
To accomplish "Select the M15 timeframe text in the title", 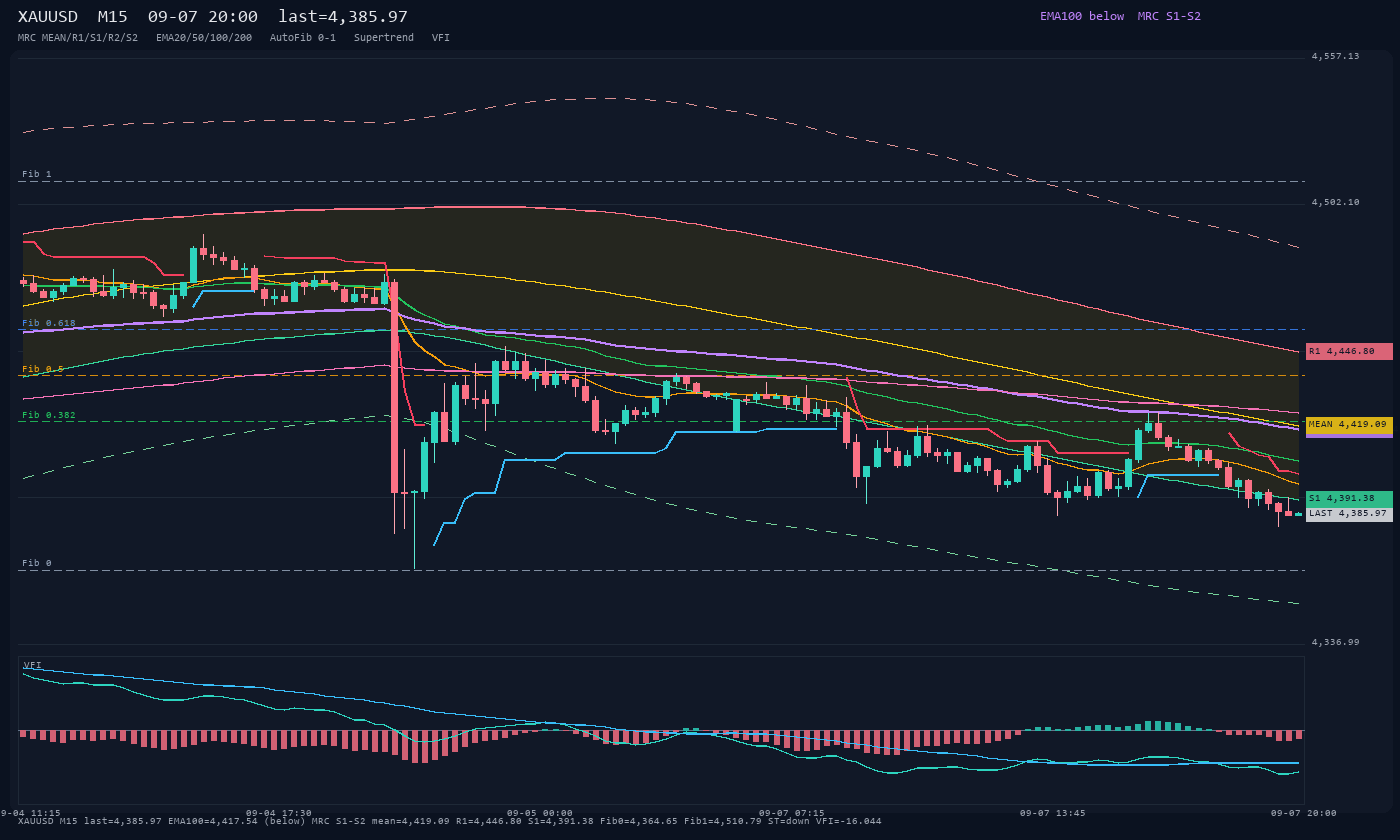I will click(113, 16).
